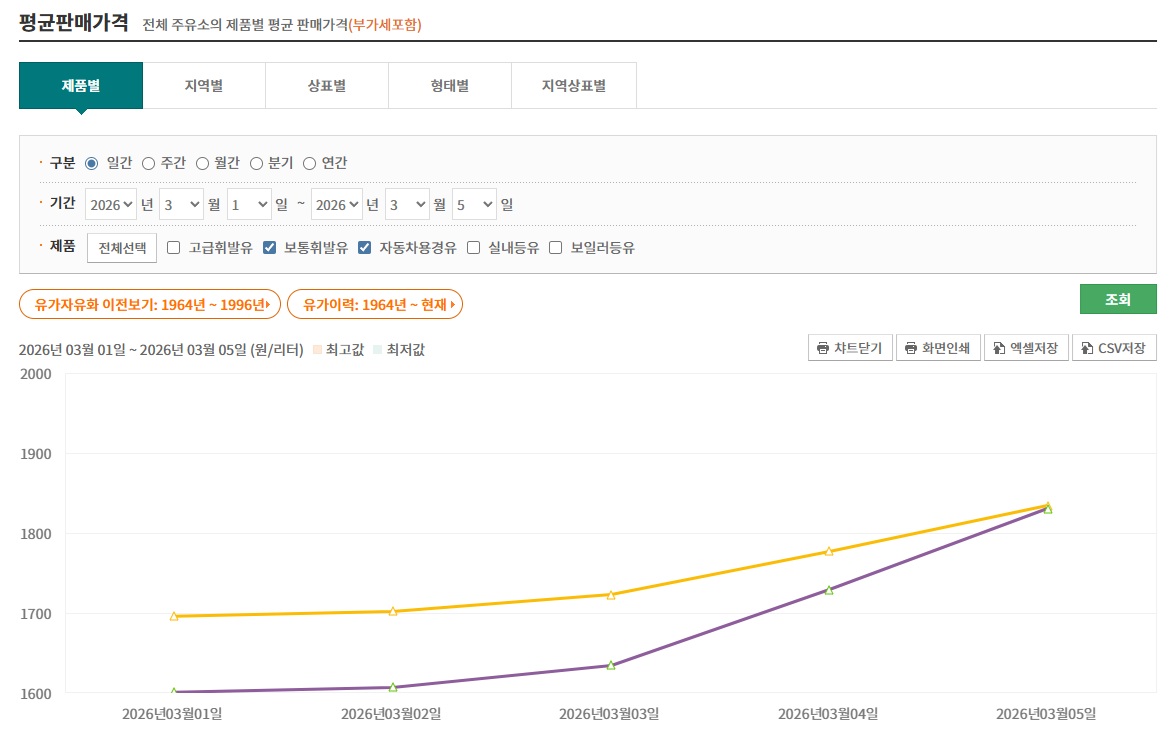This screenshot has width=1172, height=730.
Task: Check the 고급휘발유 checkbox
Action: [x=173, y=248]
